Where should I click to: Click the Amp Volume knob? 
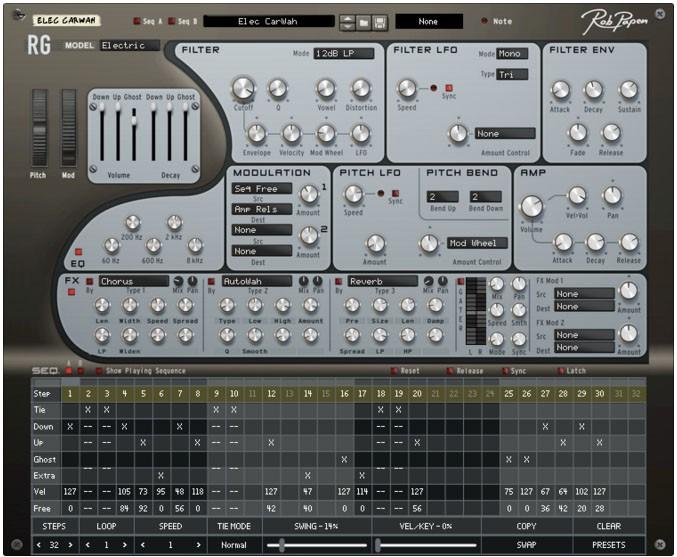531,206
